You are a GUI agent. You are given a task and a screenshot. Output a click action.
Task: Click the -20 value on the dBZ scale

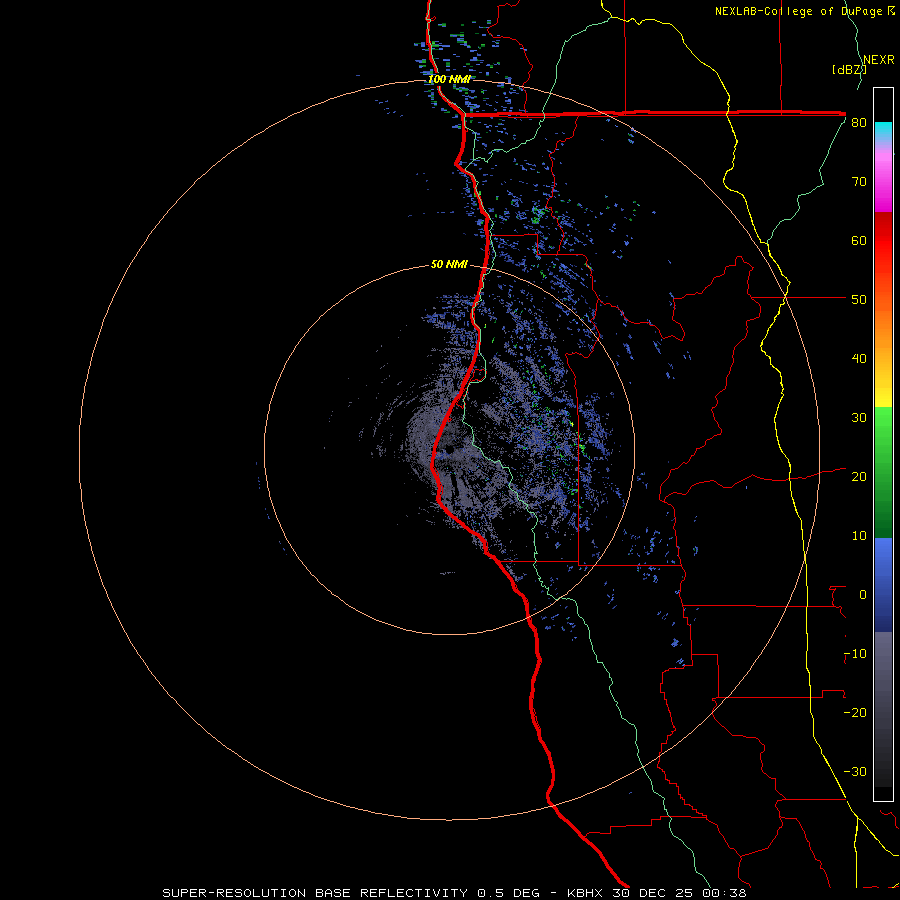point(855,713)
